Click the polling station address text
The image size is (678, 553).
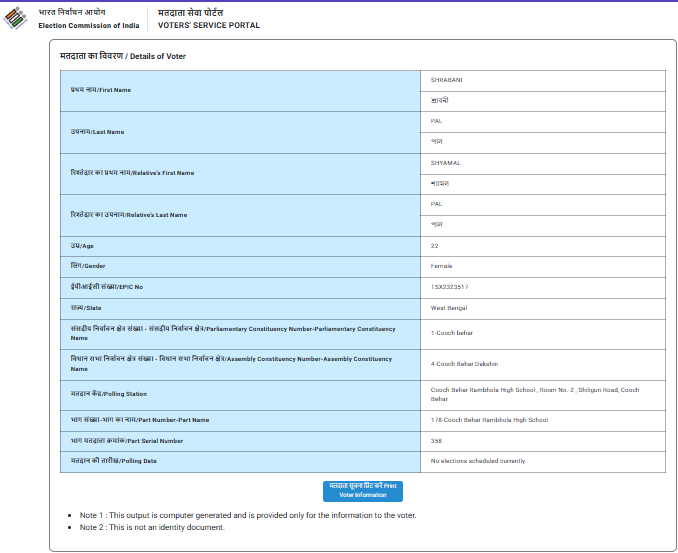point(534,394)
